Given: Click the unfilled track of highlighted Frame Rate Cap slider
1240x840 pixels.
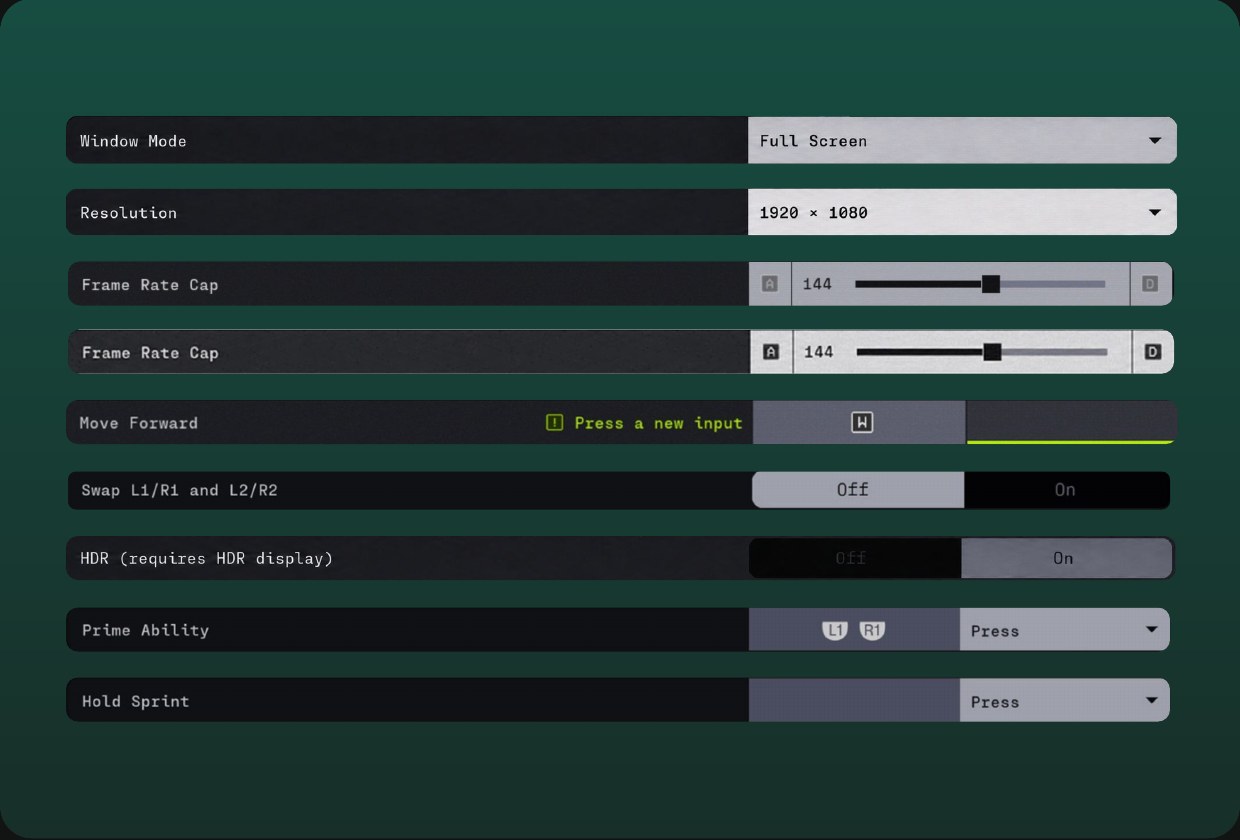Looking at the screenshot, I should pyautogui.click(x=1054, y=352).
